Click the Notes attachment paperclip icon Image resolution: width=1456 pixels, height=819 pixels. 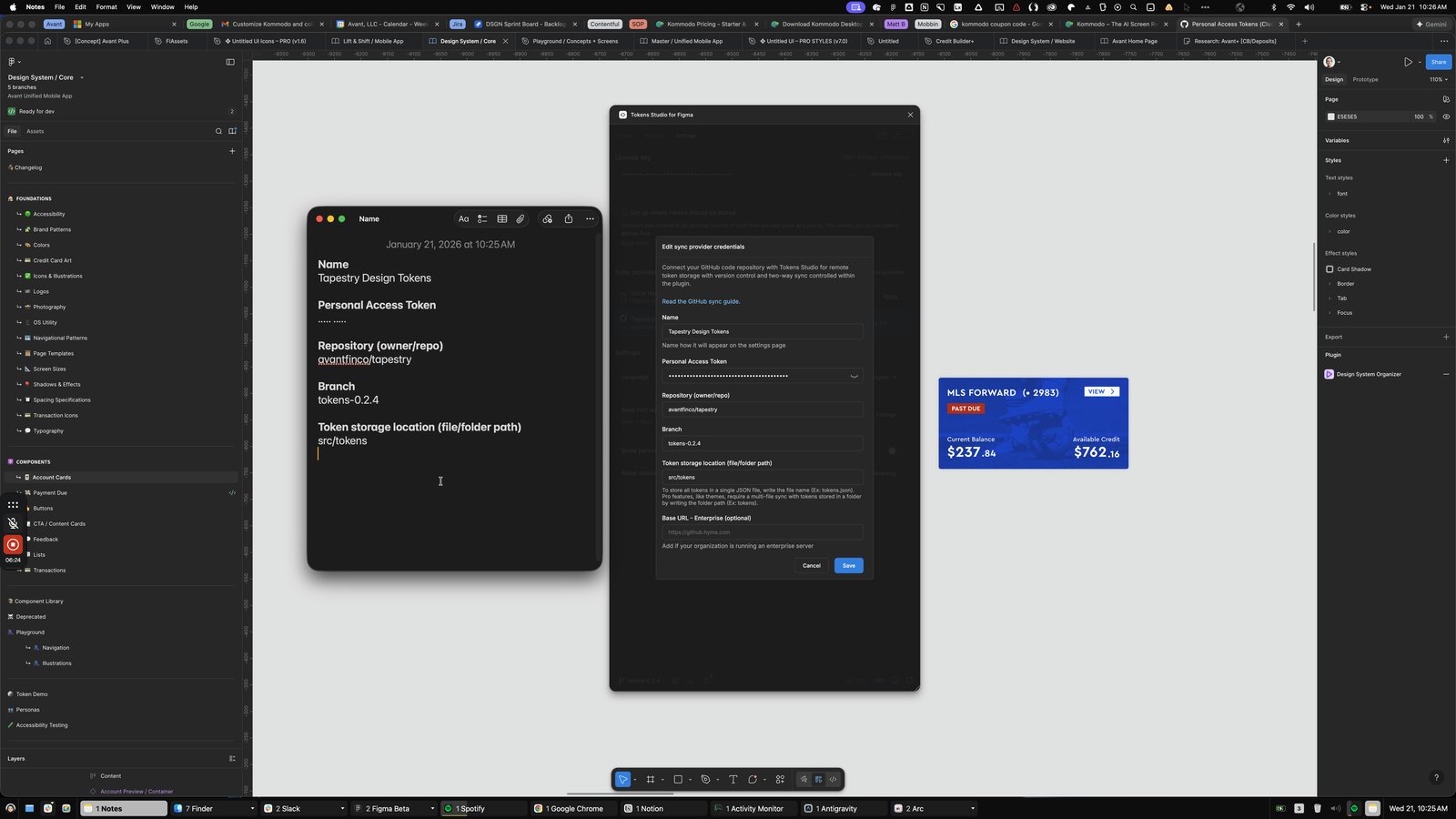521,219
